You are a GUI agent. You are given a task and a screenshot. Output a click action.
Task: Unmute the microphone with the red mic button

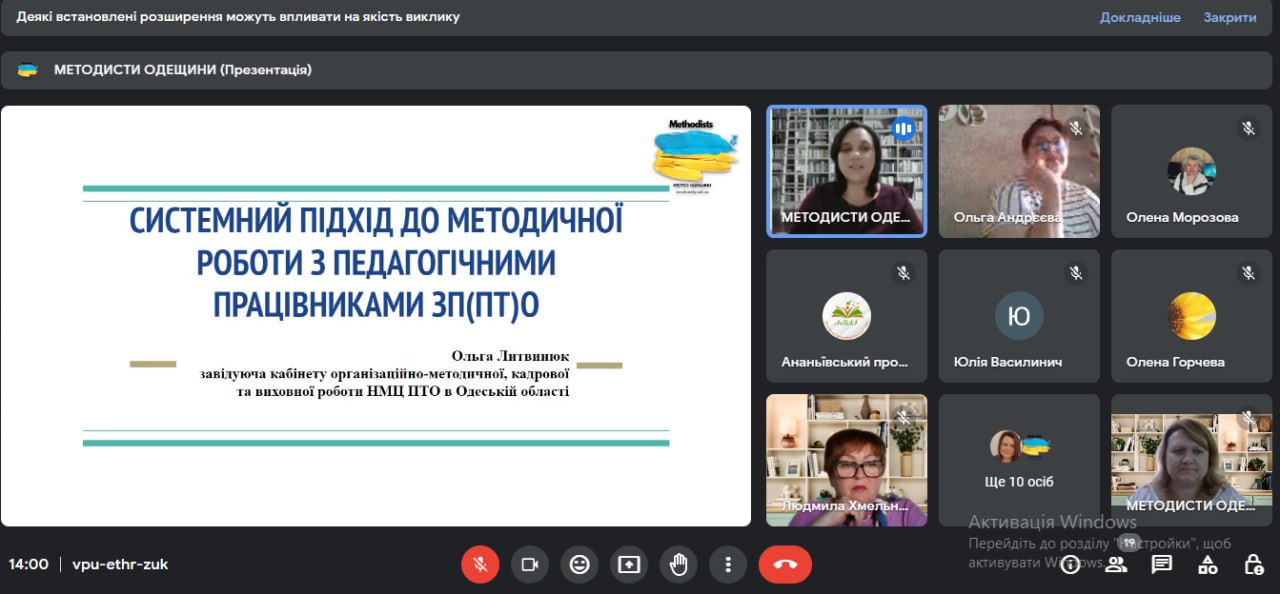(480, 565)
